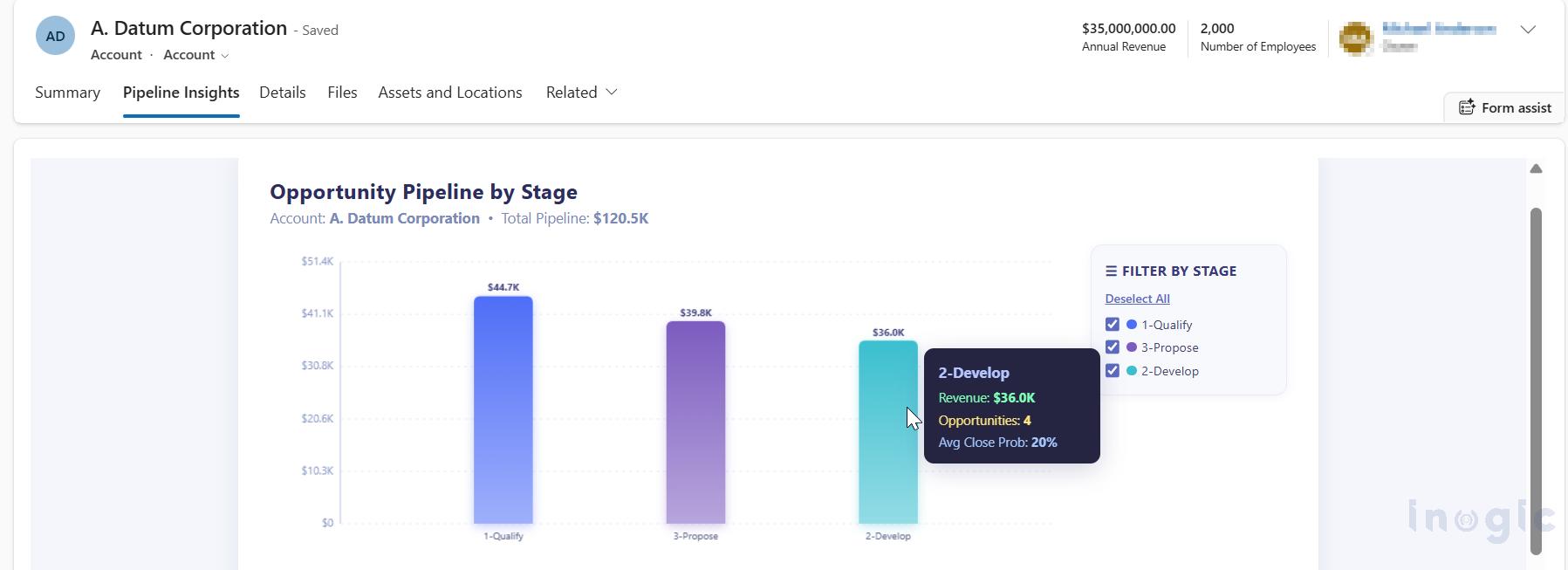Uncheck the 1-Qualify stage checkbox
Image resolution: width=1568 pixels, height=570 pixels.
pos(1112,324)
